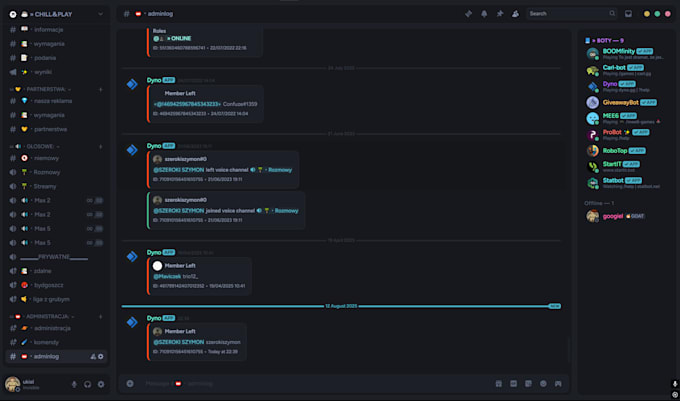Toggle microphone mute in user panel
This screenshot has width=680, height=401.
pyautogui.click(x=74, y=384)
